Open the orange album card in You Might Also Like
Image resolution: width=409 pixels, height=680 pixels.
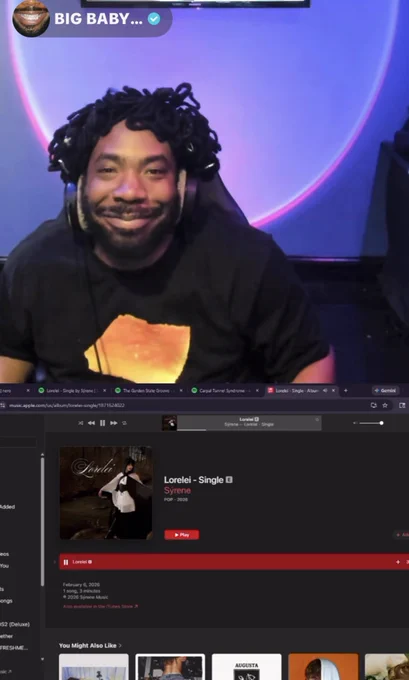(324, 667)
